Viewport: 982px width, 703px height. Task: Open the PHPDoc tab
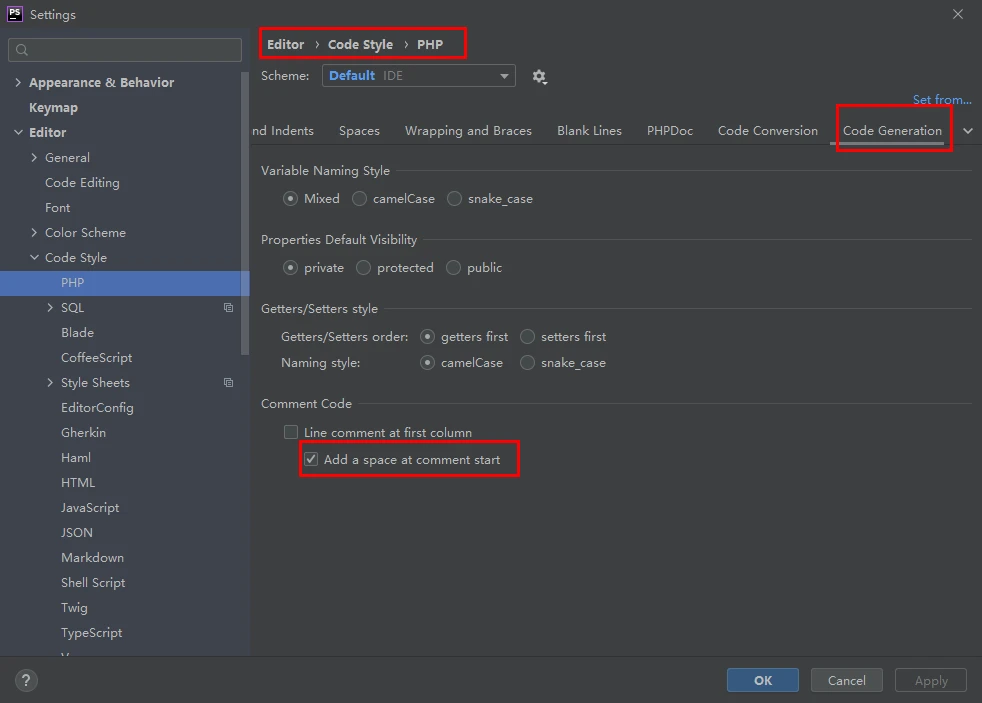[669, 131]
